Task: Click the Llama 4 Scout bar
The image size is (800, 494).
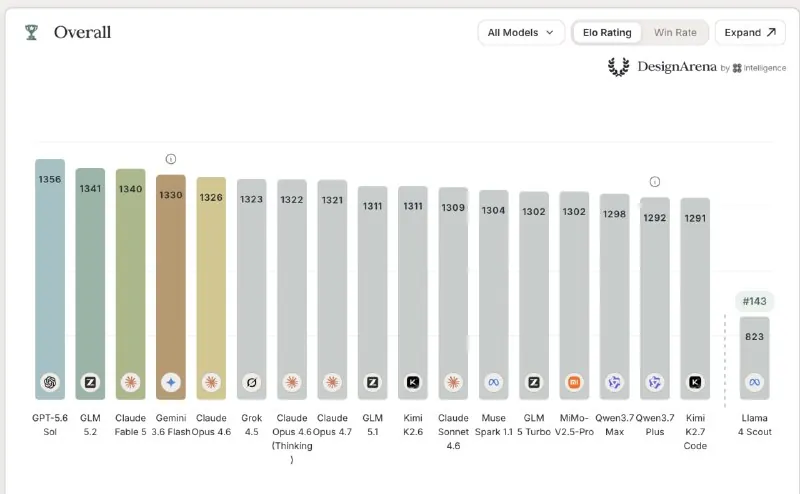Action: [x=755, y=358]
